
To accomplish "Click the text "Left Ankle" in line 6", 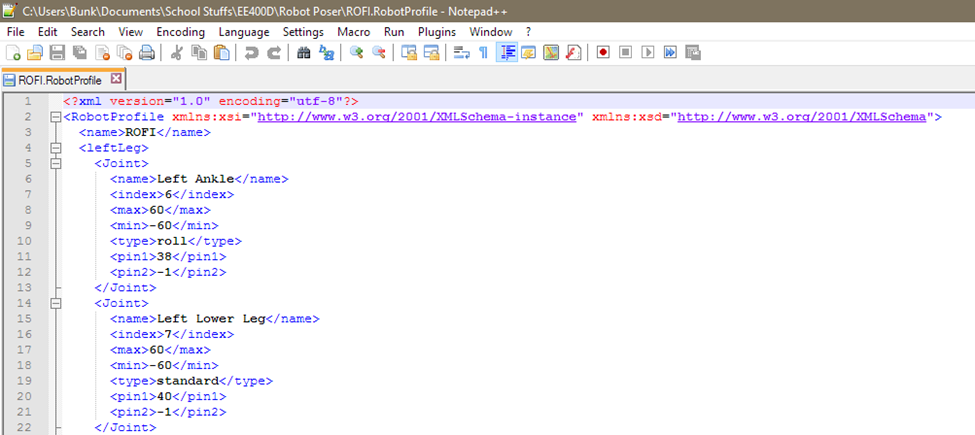I will (x=196, y=178).
